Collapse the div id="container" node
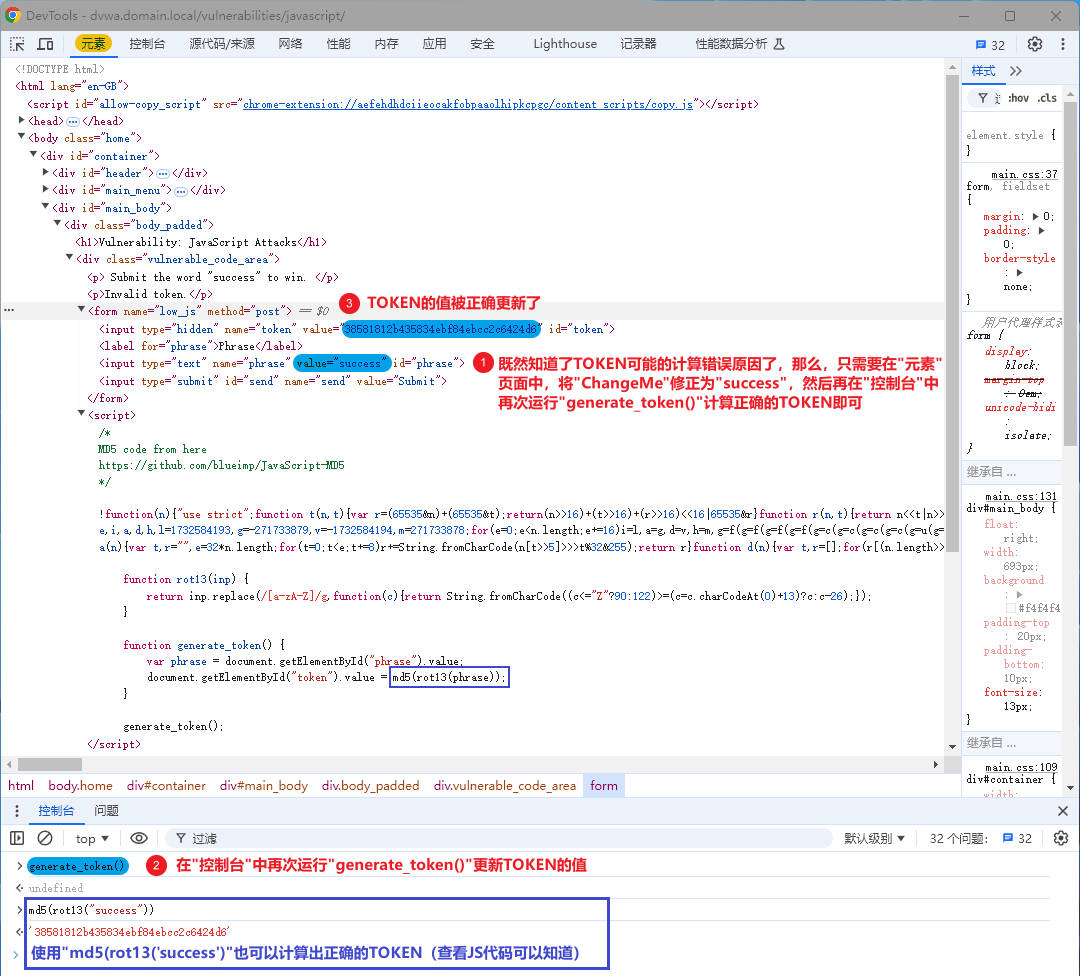Screen dimensions: 1080x976 click(x=33, y=155)
